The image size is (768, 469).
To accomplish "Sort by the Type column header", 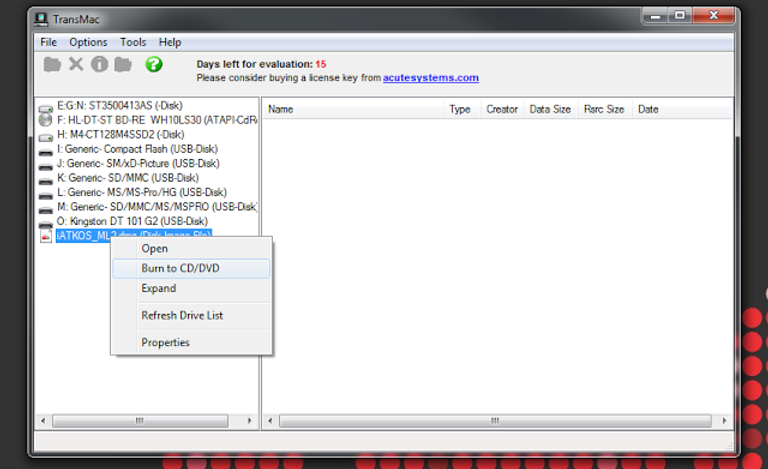I will tap(460, 109).
